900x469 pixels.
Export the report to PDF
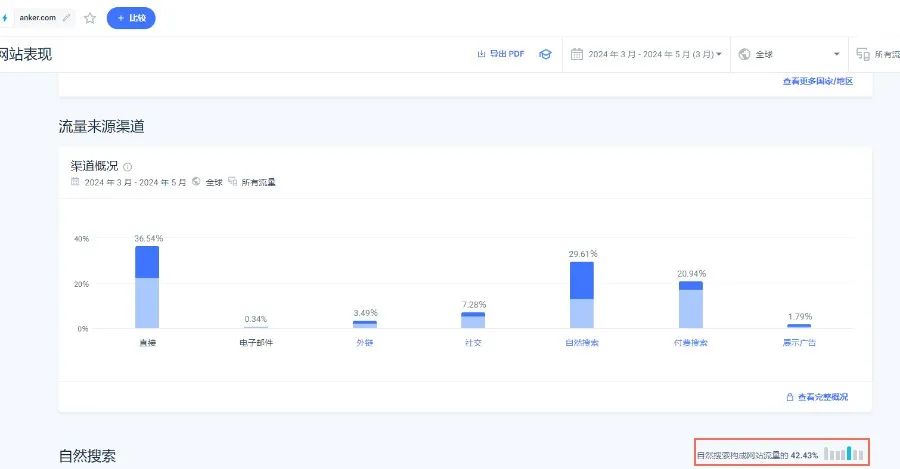501,54
